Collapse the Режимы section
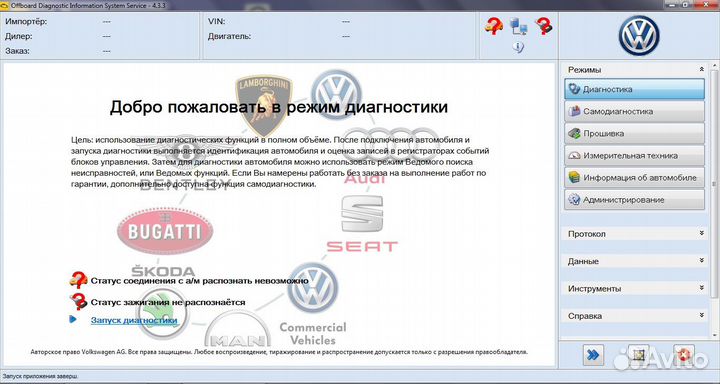The image size is (720, 384). point(702,69)
